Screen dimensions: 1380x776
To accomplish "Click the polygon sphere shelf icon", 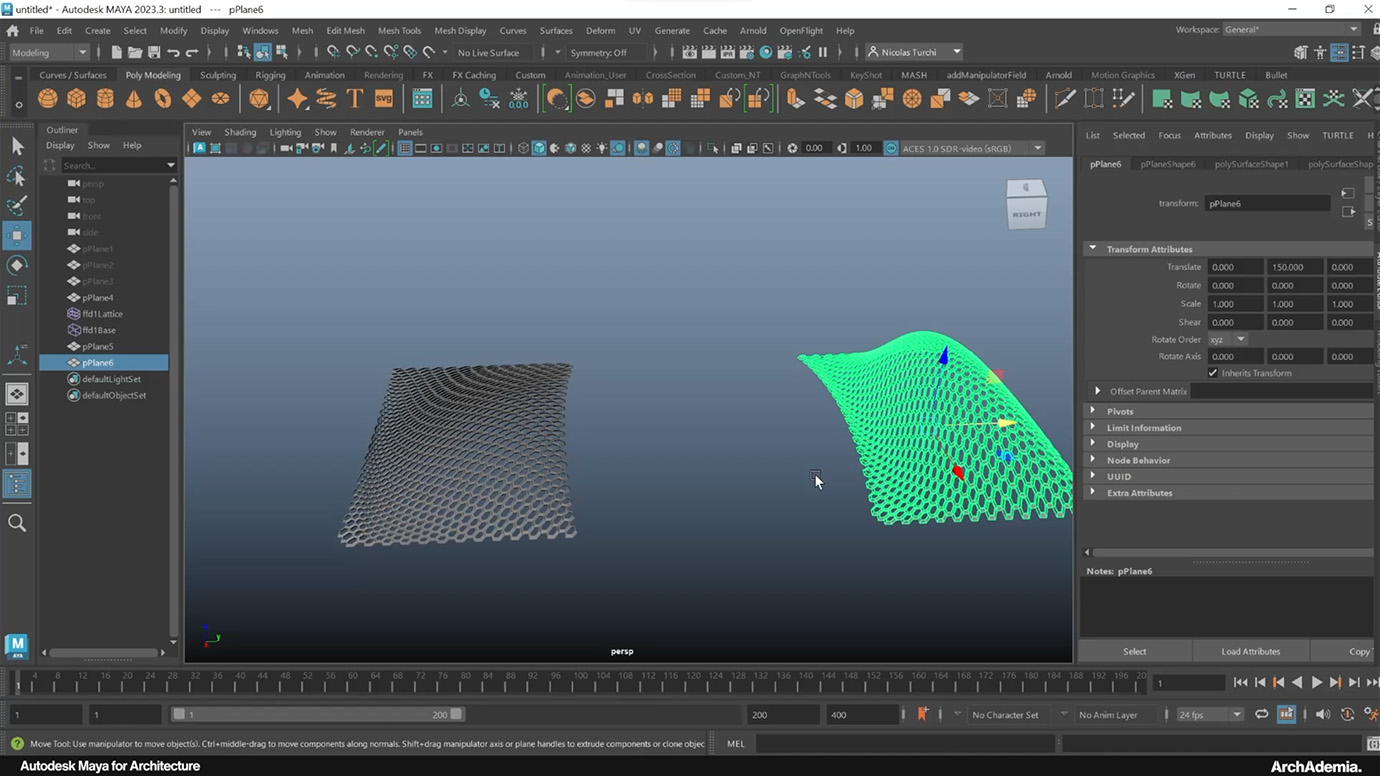I will [x=47, y=98].
